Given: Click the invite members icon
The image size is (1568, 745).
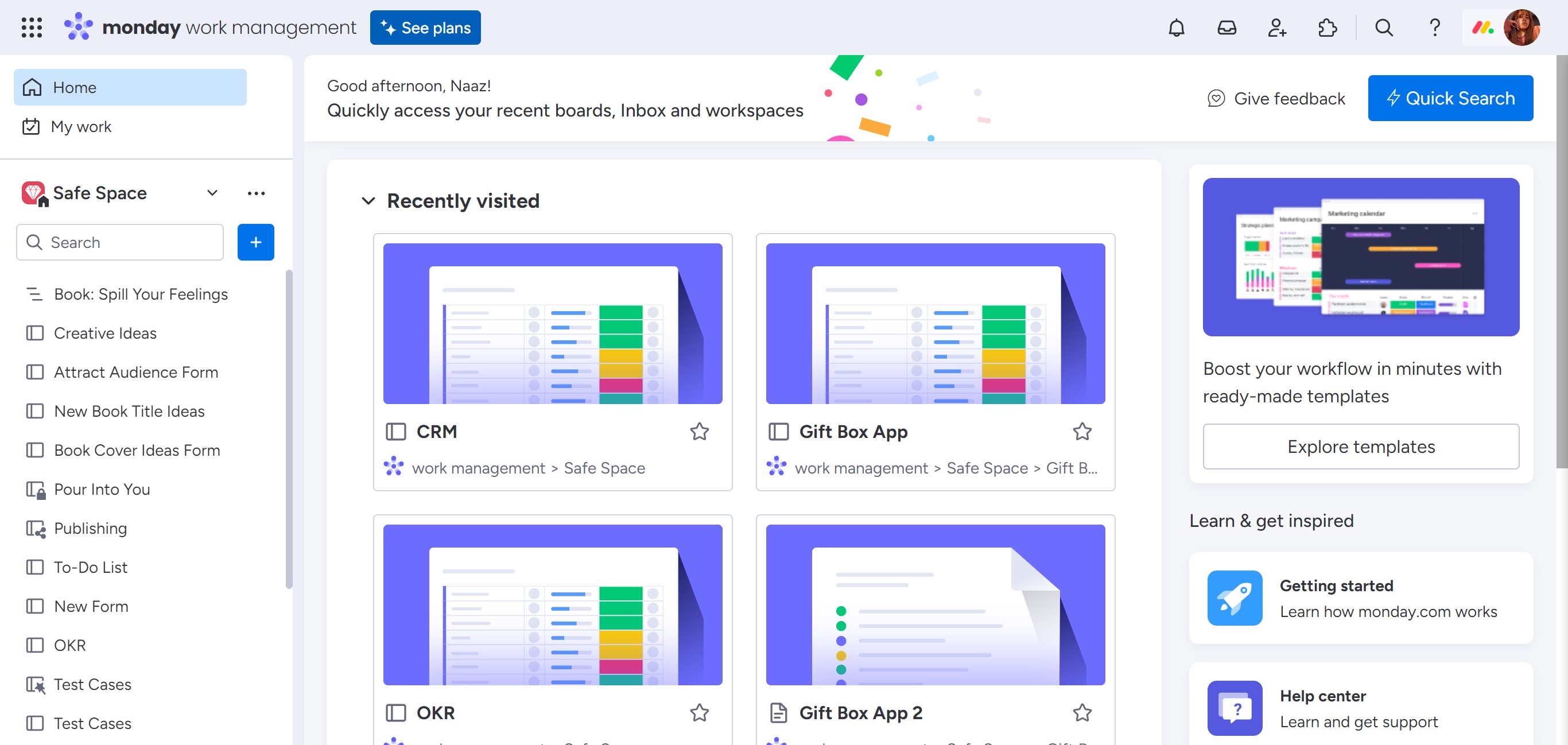Looking at the screenshot, I should tap(1276, 28).
